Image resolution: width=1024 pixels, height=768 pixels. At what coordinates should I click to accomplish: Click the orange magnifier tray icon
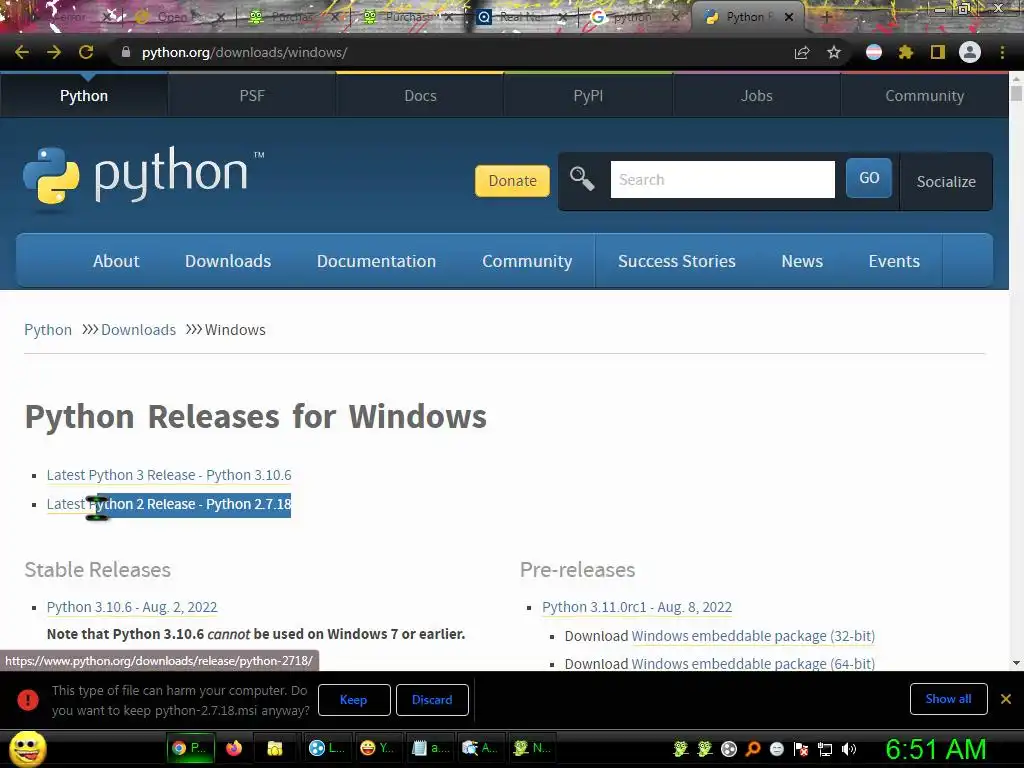pyautogui.click(x=753, y=749)
